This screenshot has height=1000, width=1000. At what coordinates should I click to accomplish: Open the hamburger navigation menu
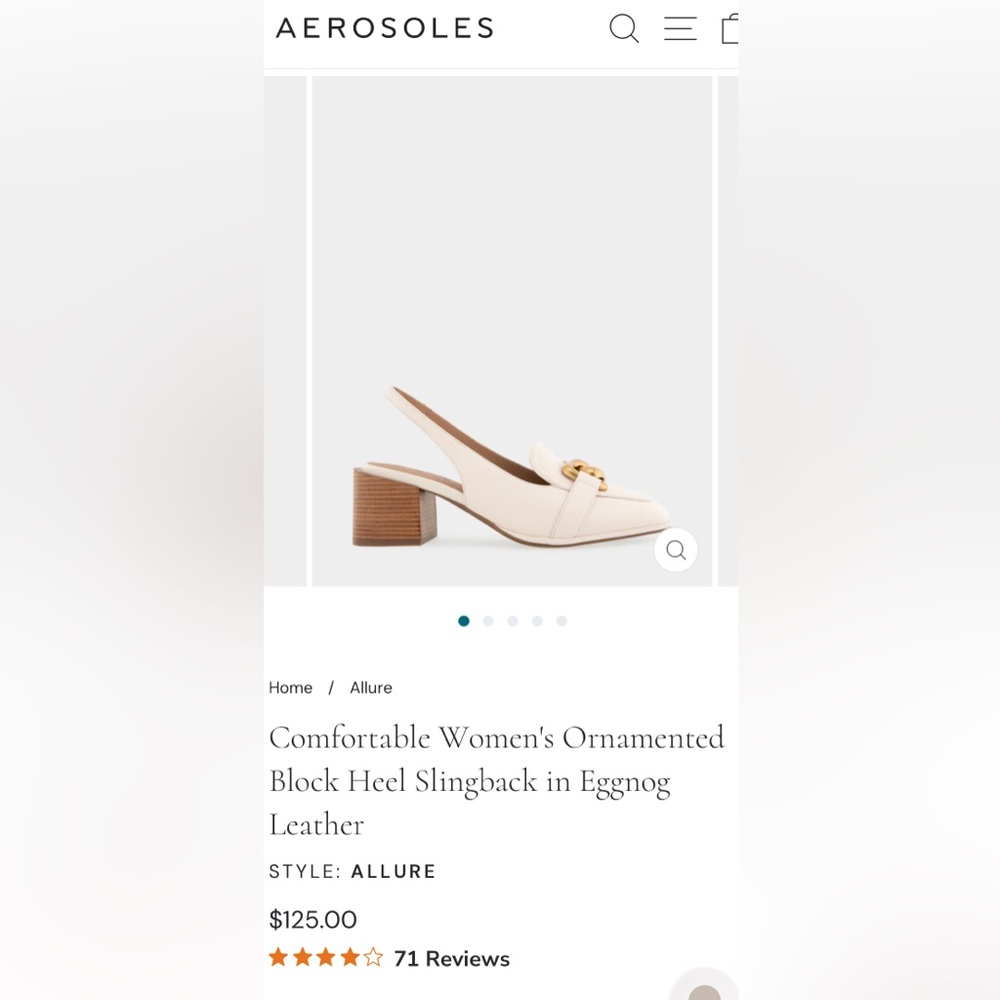pyautogui.click(x=680, y=29)
